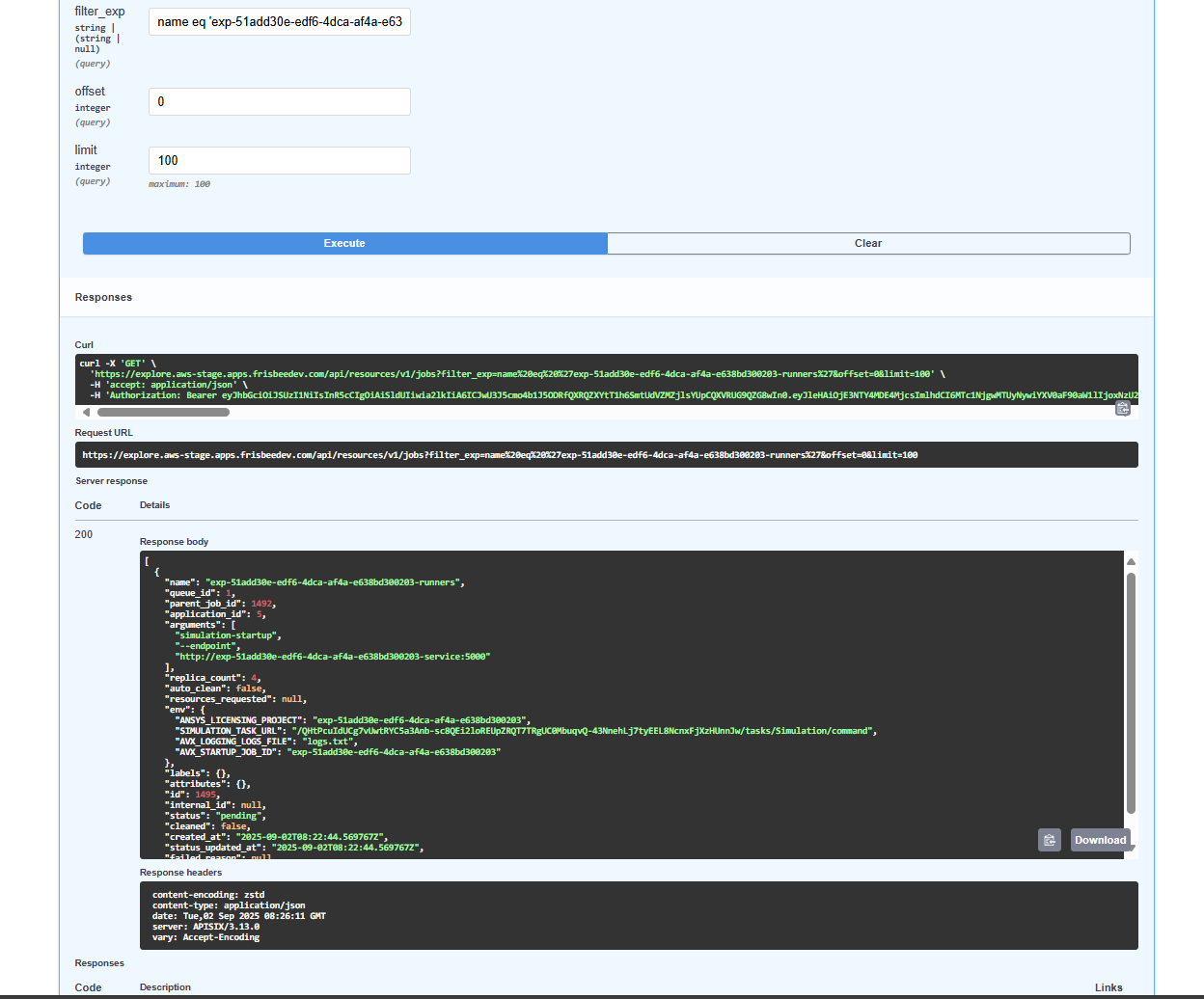Click the Response headers label

(180, 873)
